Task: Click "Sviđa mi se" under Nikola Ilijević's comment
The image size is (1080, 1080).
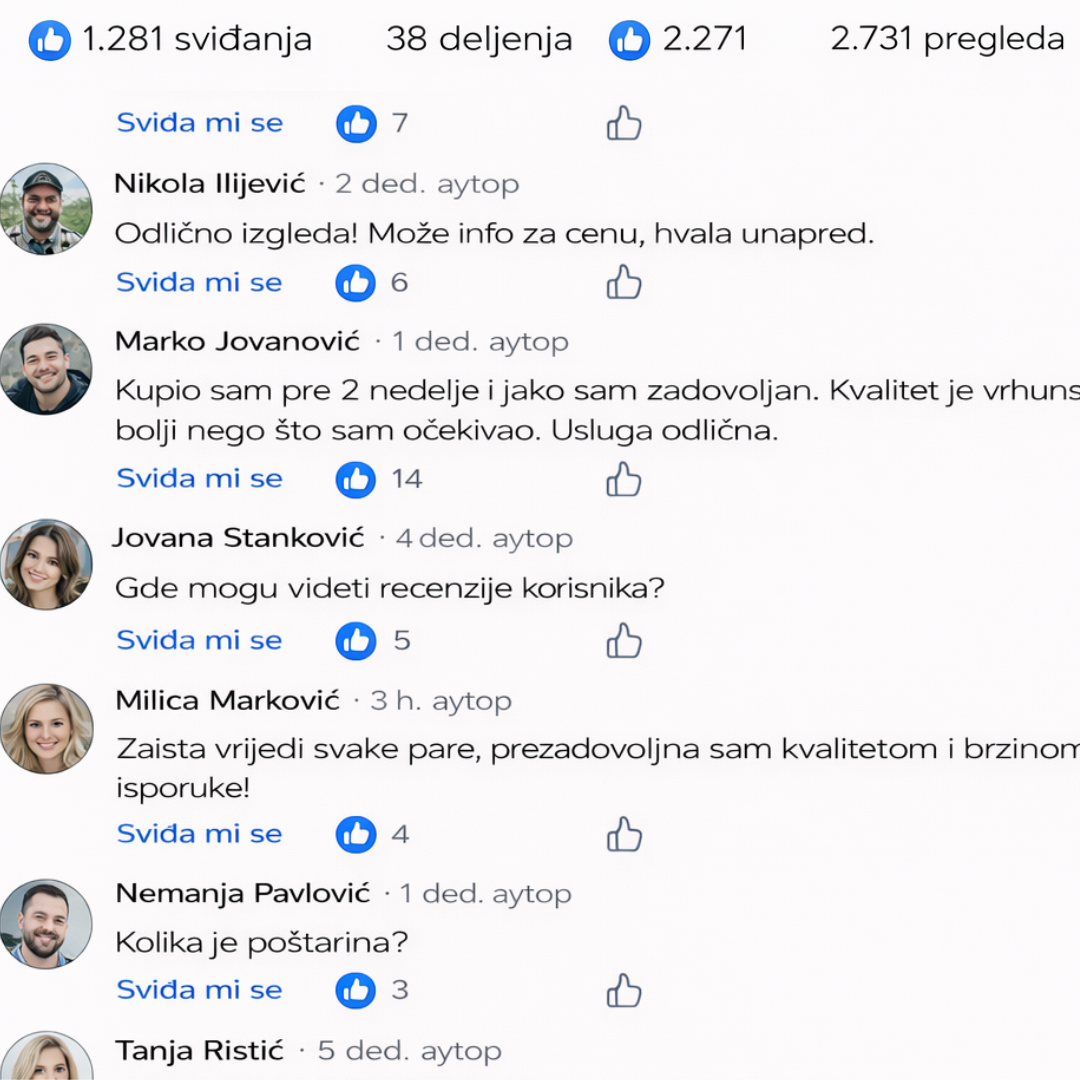Action: pos(200,282)
